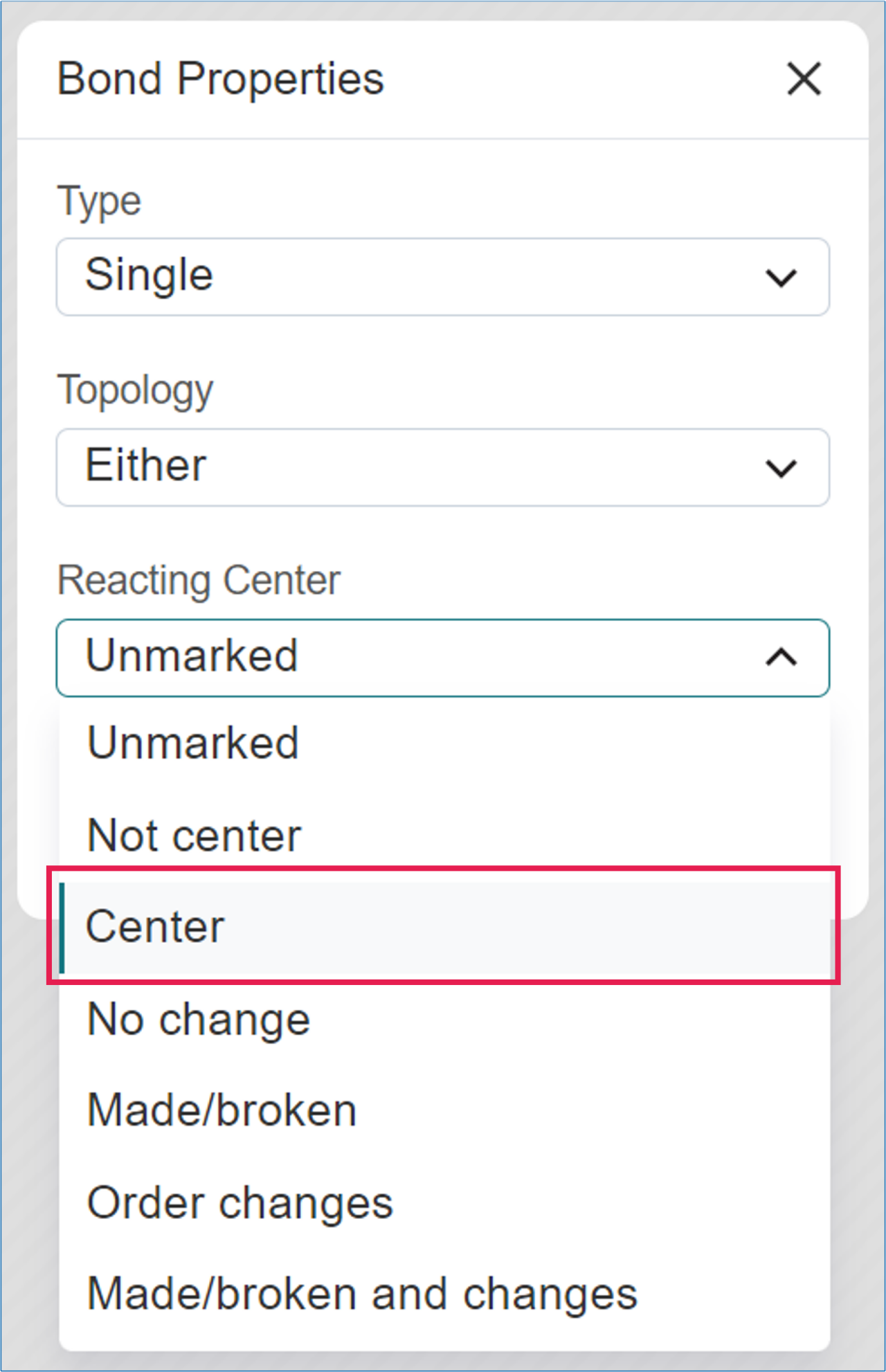The image size is (886, 1372).
Task: Click the Either value text
Action: [145, 465]
